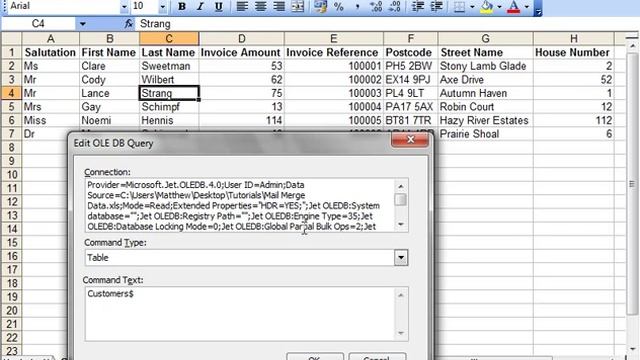640x360 pixels.
Task: Select cell 'Stony Lamb Glade'
Action: (485, 66)
